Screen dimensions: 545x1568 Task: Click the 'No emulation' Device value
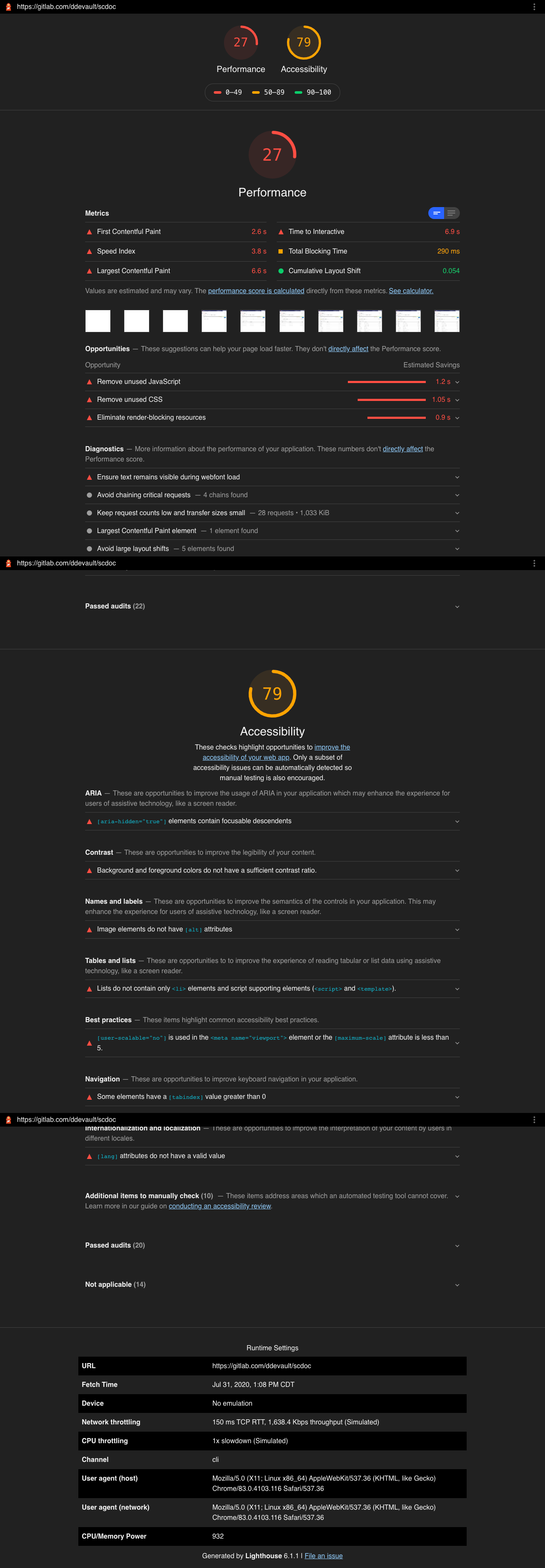(232, 1403)
